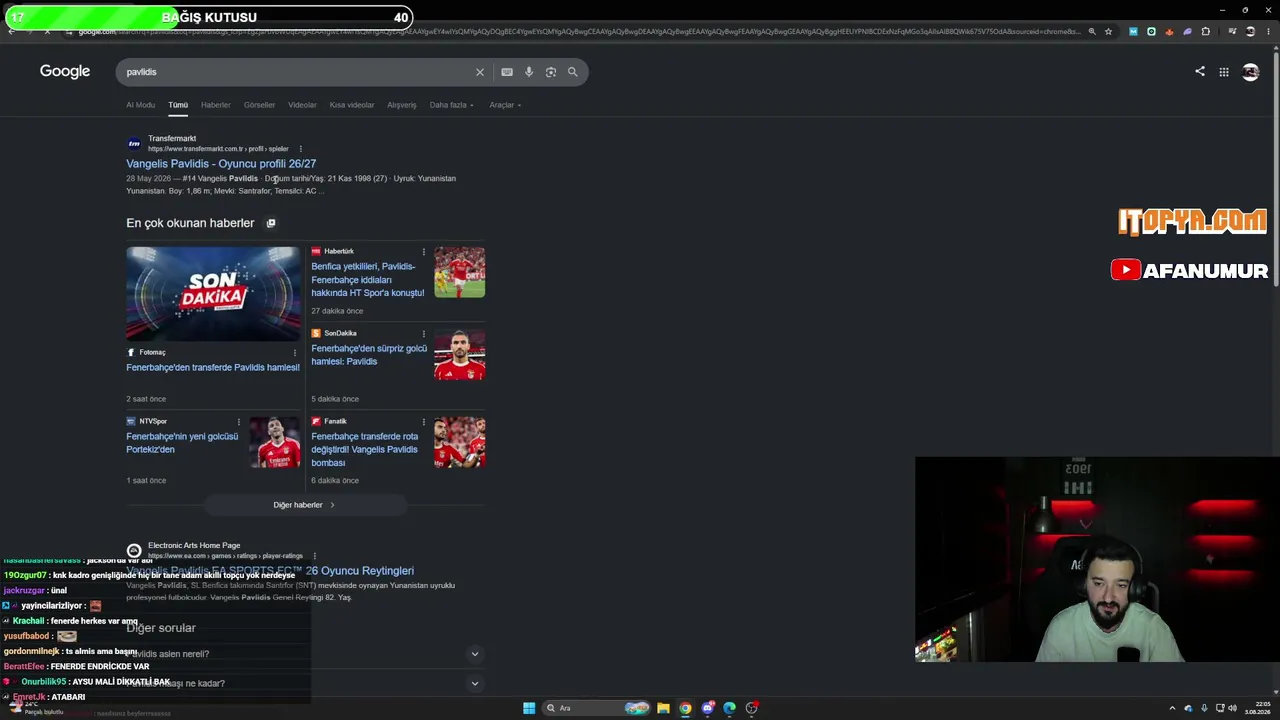Click the 'SON DAKİKA' news thumbnail
Image resolution: width=1280 pixels, height=720 pixels.
pos(213,294)
